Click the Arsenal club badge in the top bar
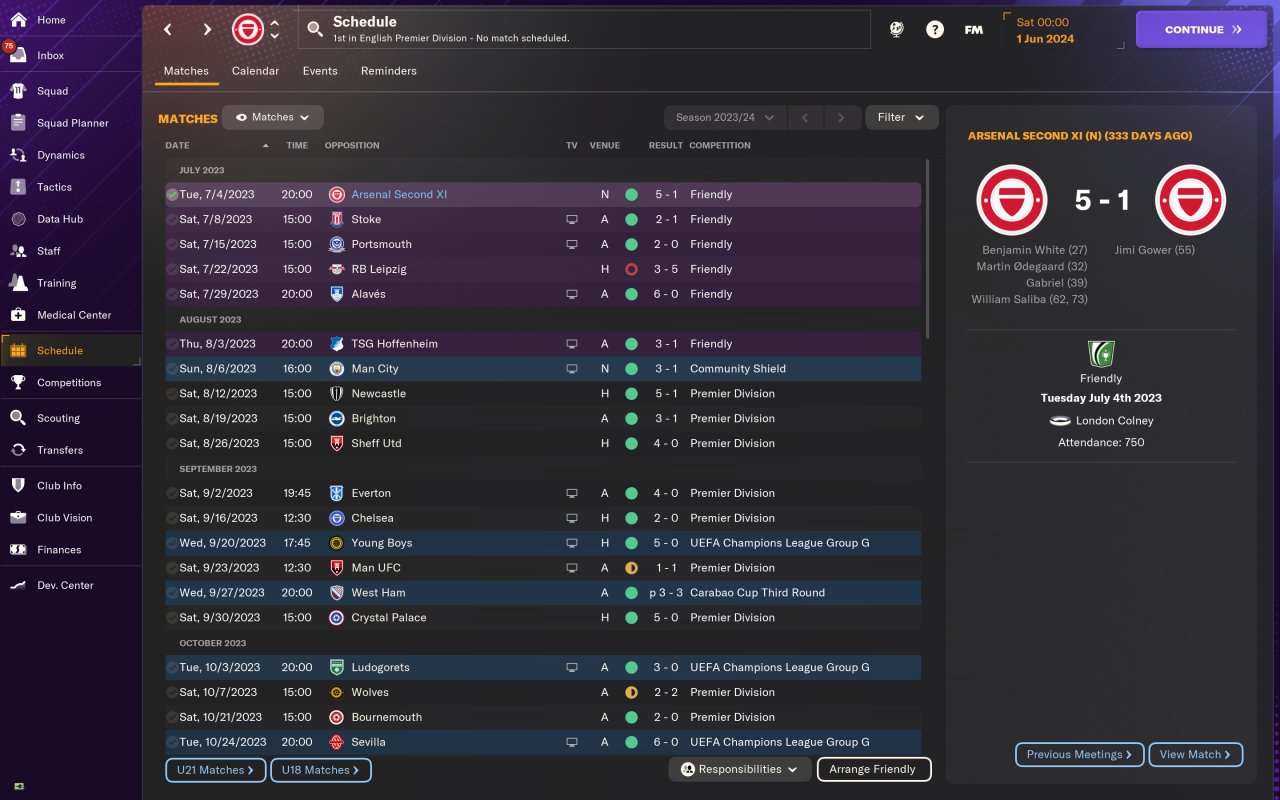Screen dimensions: 1280x800 (x=248, y=29)
